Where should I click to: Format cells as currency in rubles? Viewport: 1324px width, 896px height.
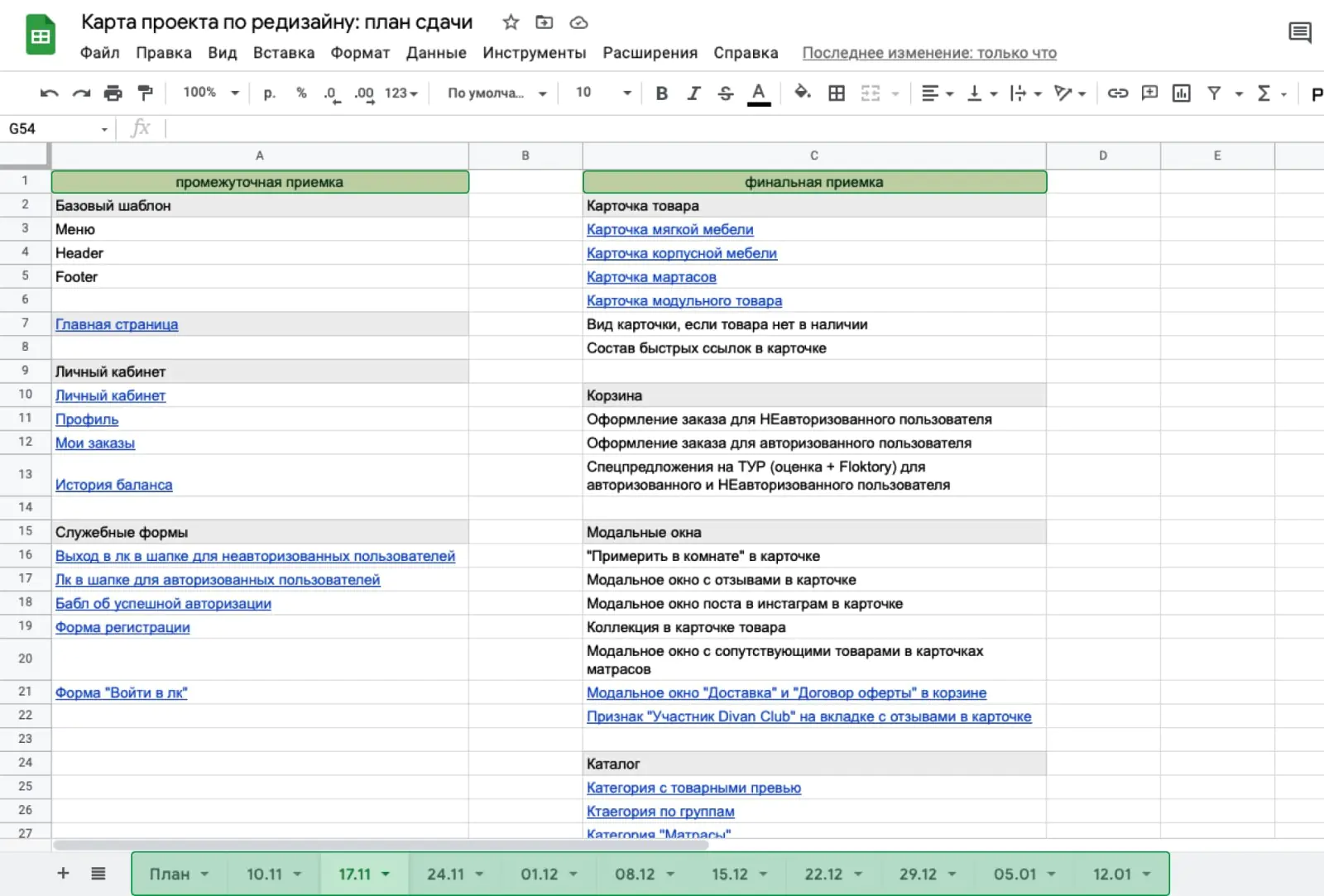tap(269, 93)
